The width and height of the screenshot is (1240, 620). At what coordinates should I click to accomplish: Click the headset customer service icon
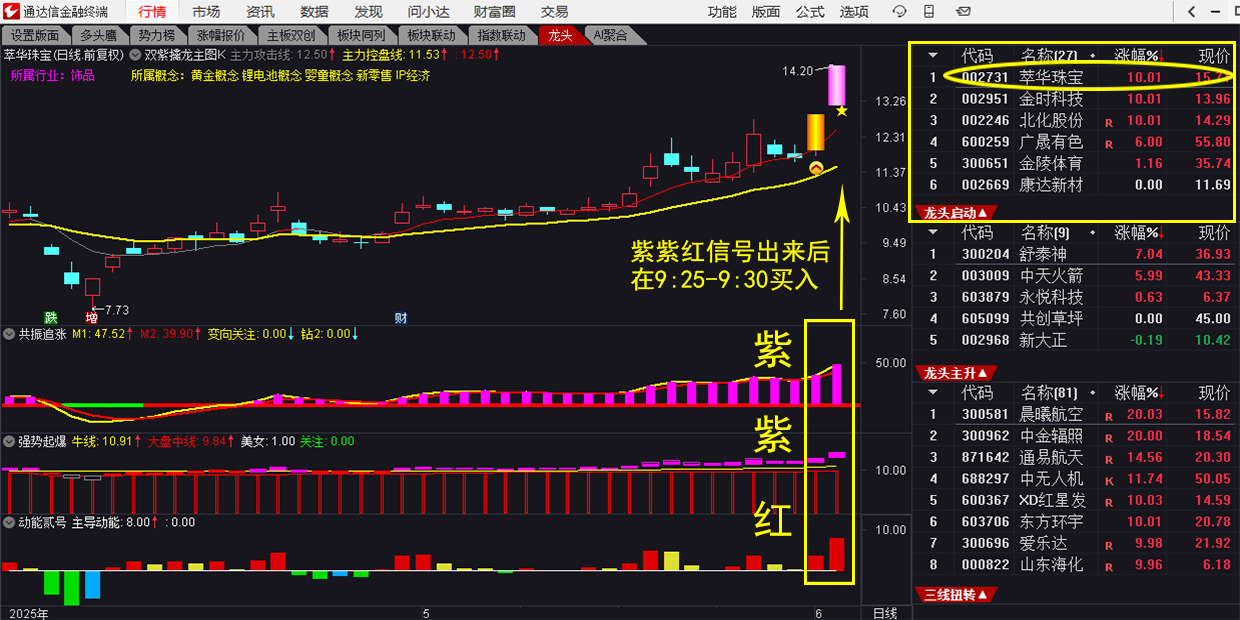(900, 12)
